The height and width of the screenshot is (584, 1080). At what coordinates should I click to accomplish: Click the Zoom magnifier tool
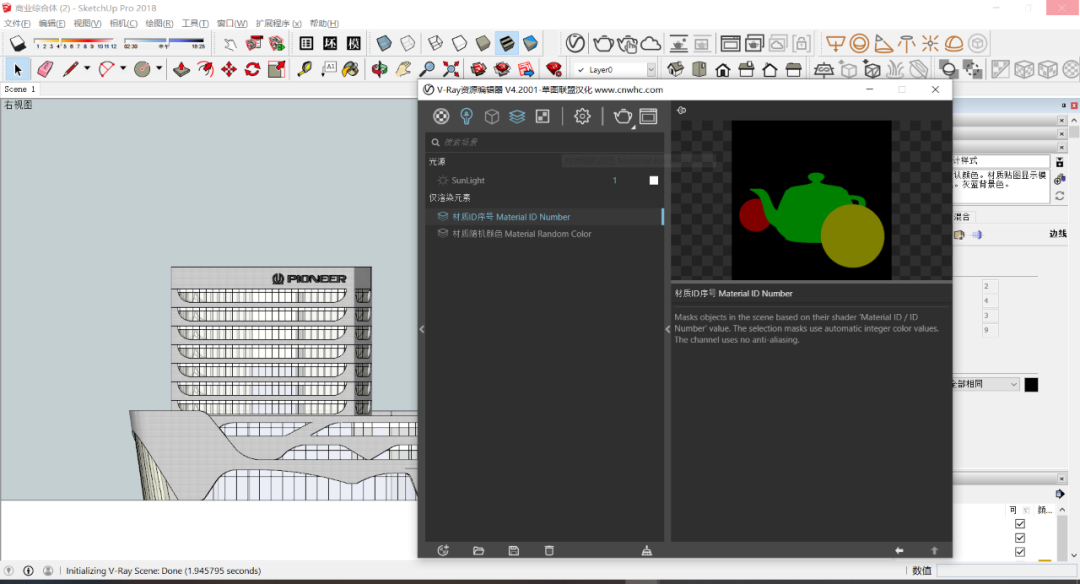[x=427, y=70]
